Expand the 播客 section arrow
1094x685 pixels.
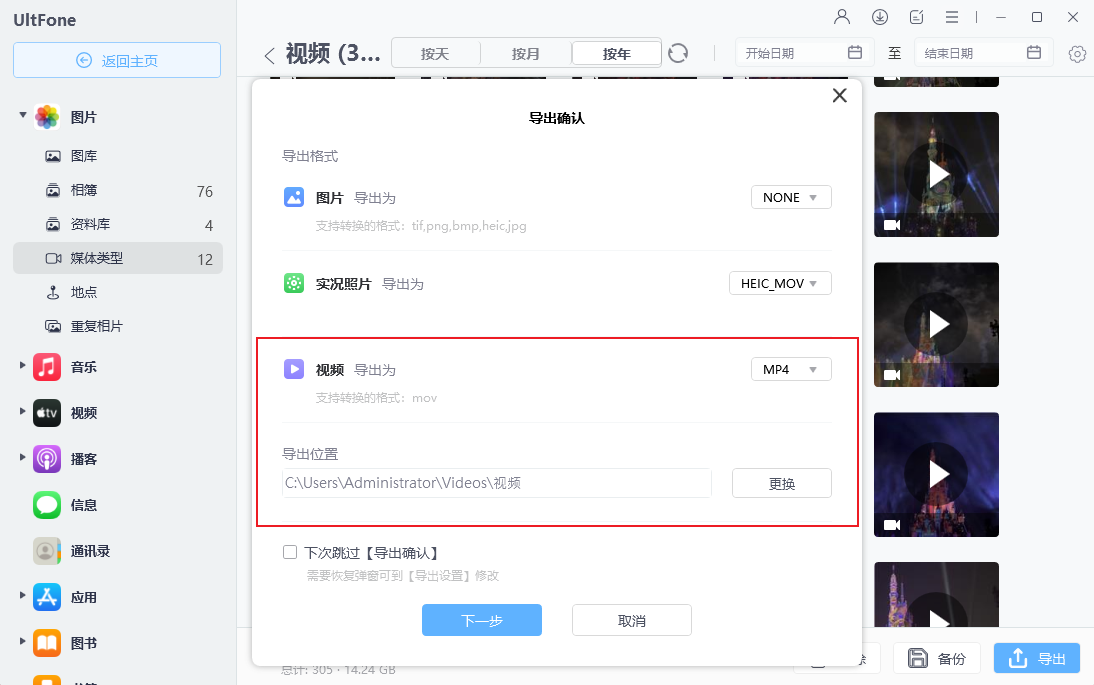(22, 457)
